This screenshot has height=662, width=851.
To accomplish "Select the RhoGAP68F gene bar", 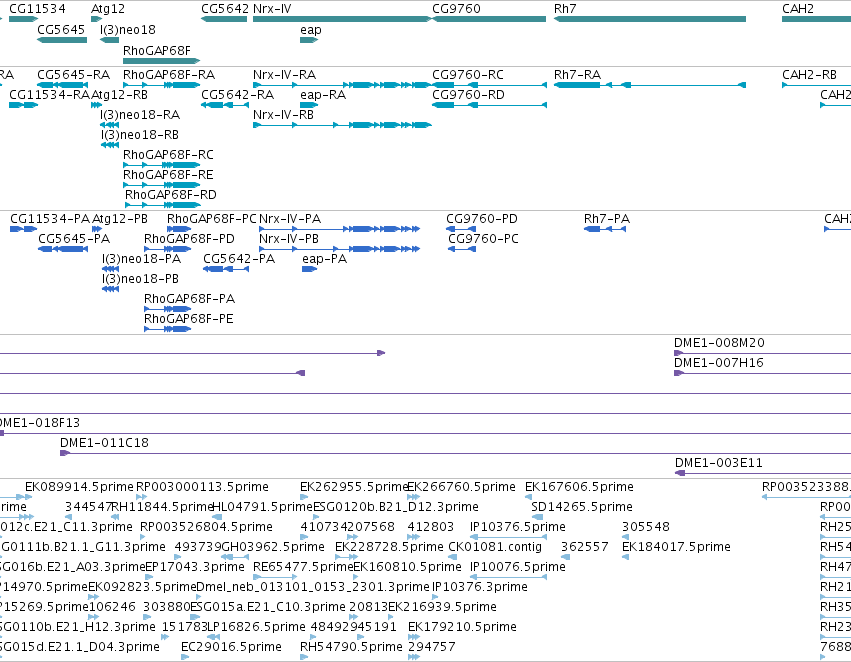I will (162, 61).
